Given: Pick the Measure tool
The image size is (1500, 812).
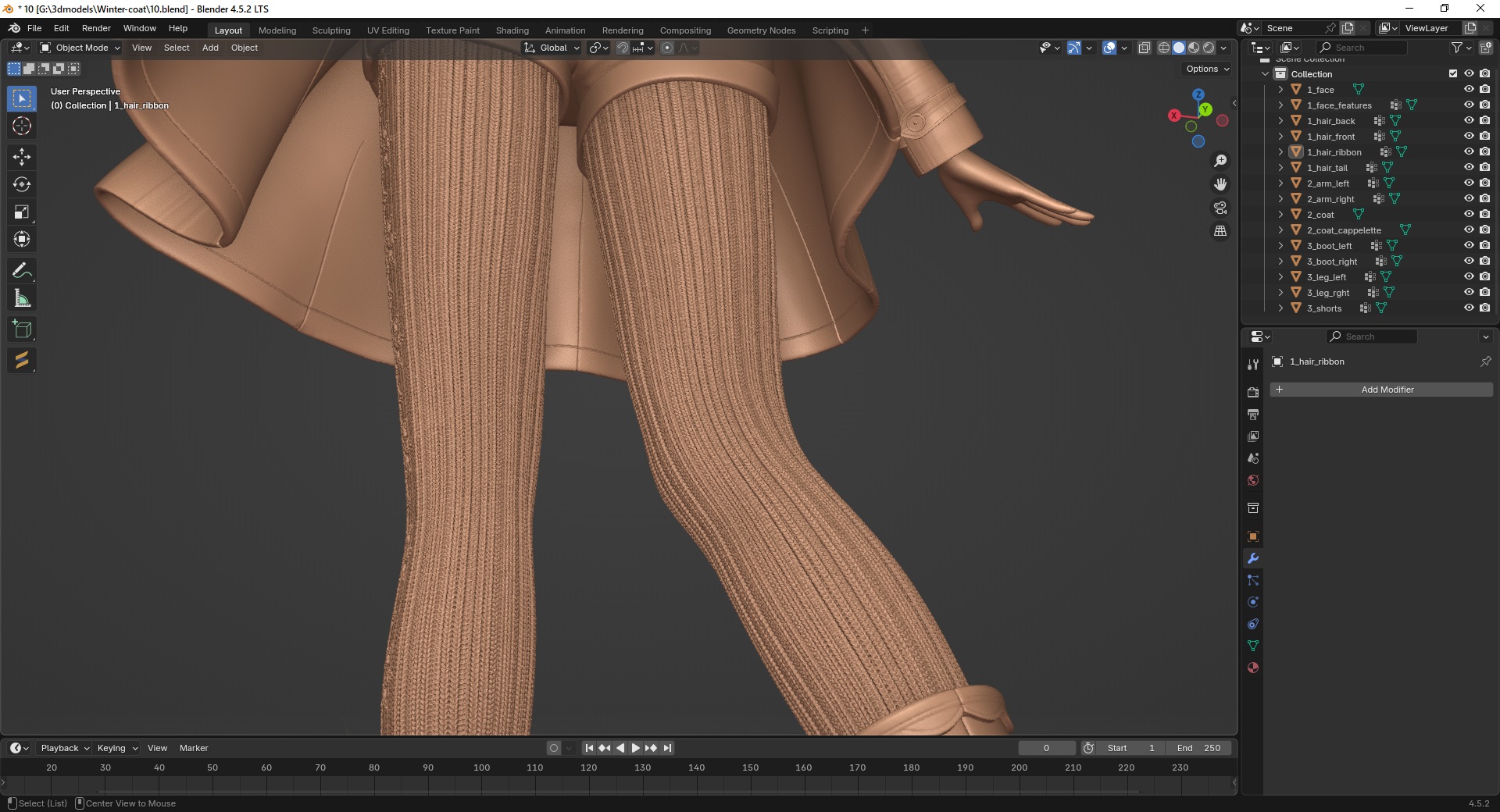Looking at the screenshot, I should 22,299.
